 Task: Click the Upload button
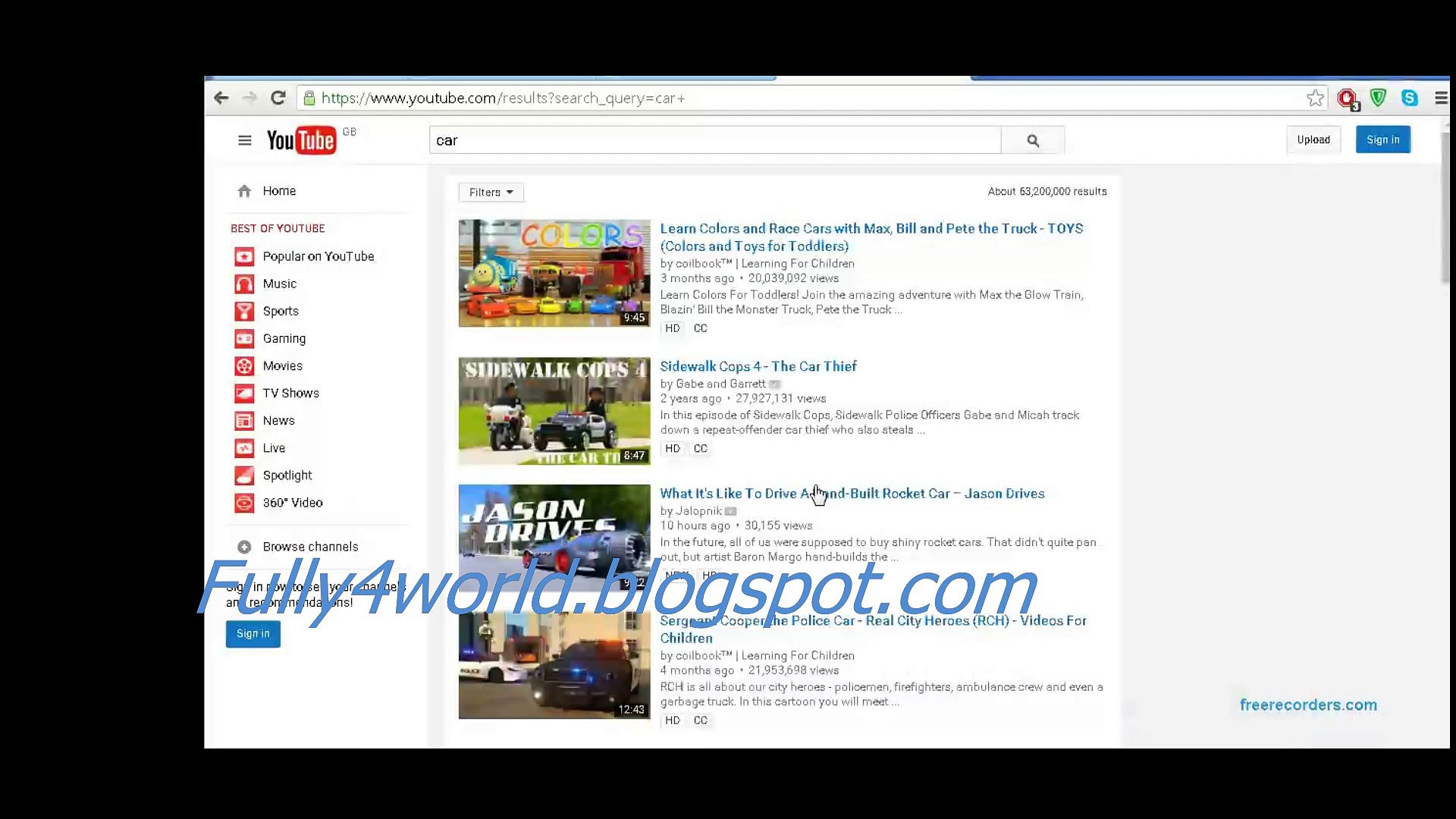1313,140
